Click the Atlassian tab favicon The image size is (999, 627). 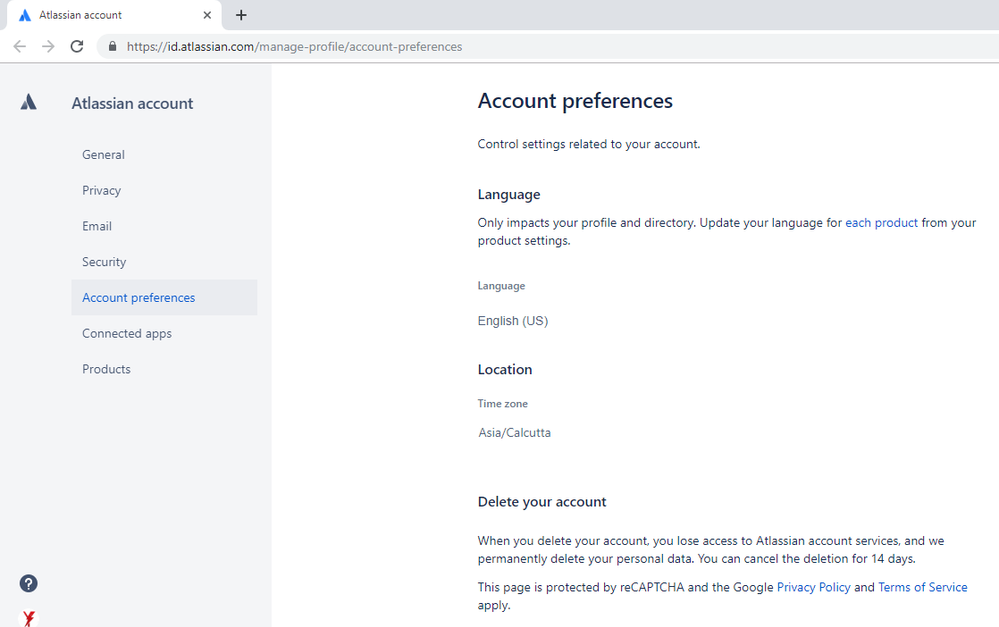click(x=25, y=15)
